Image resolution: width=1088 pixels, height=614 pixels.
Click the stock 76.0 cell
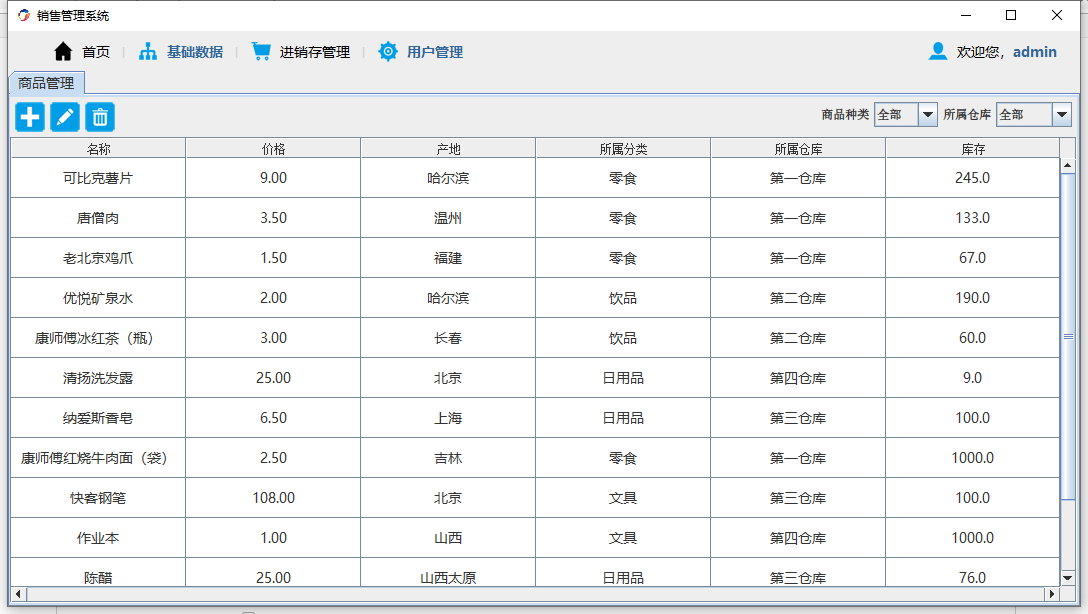pyautogui.click(x=973, y=573)
